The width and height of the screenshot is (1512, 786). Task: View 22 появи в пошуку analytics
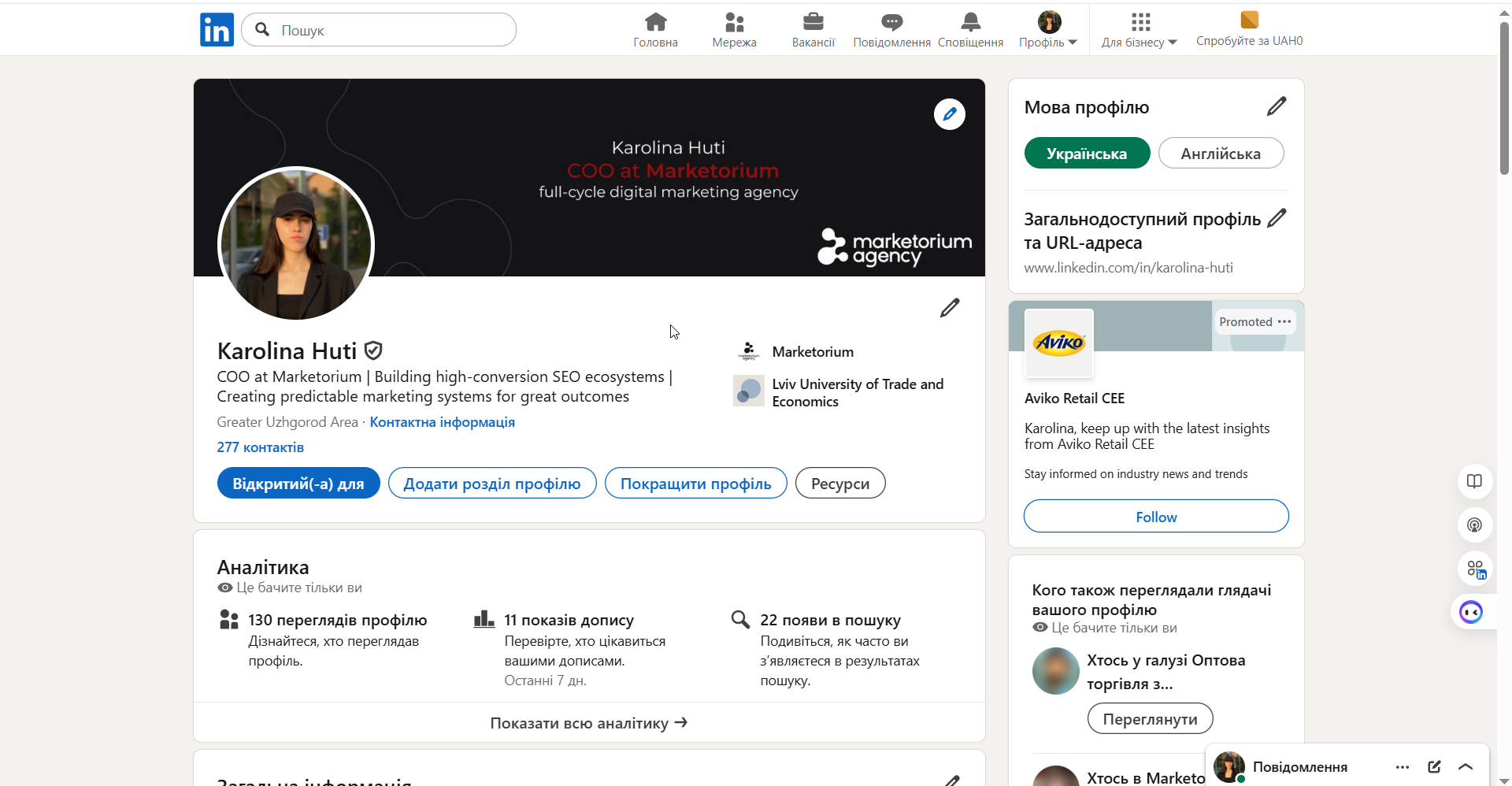(831, 621)
